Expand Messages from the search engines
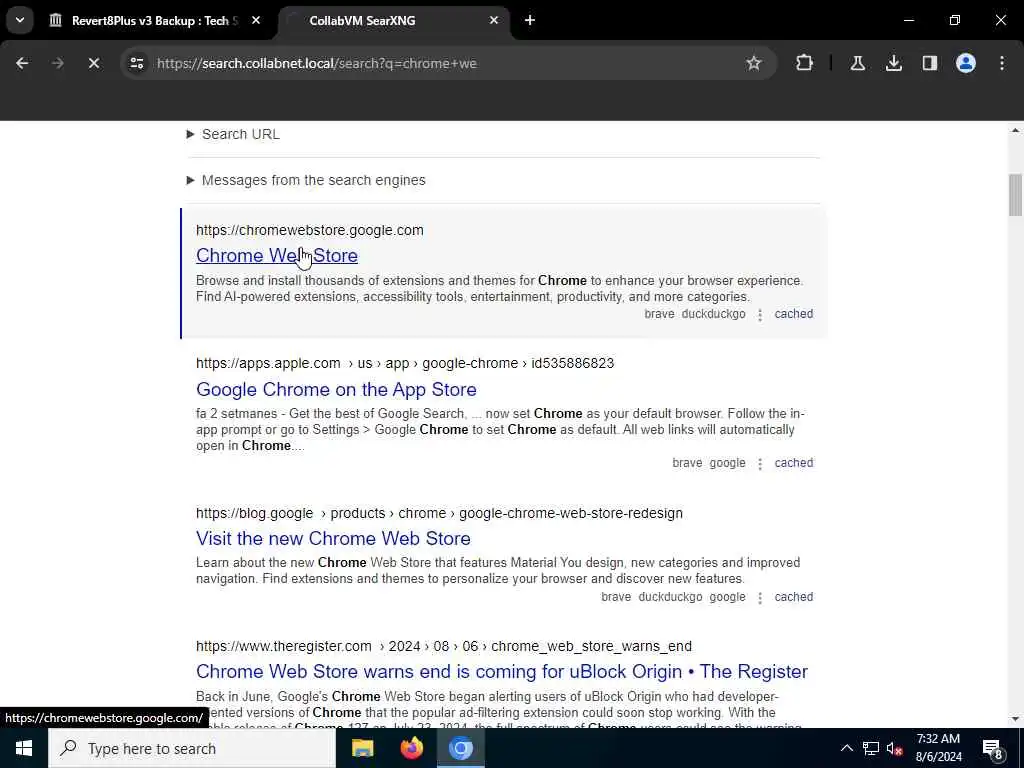The height and width of the screenshot is (768, 1024). [306, 180]
